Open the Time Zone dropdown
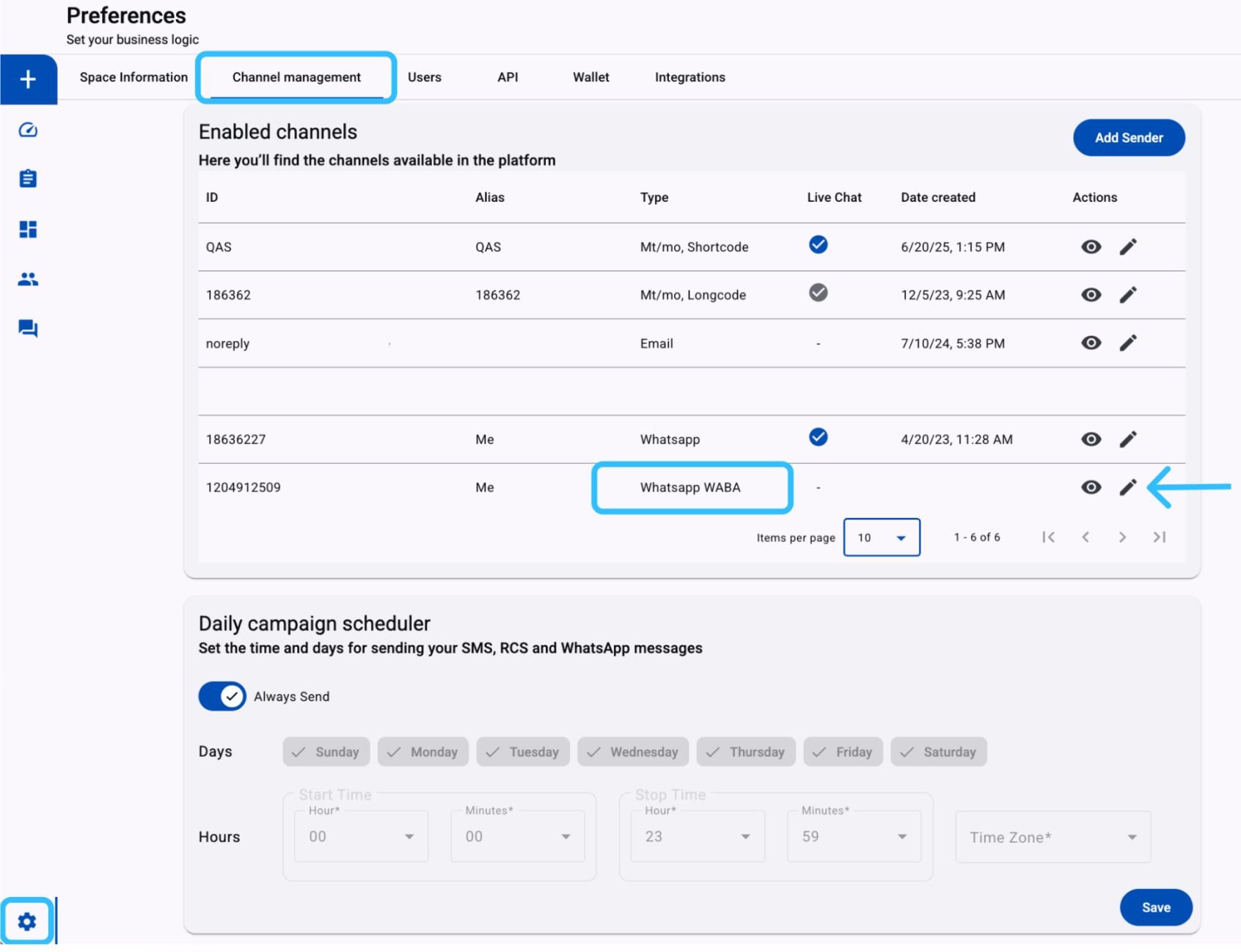Screen dimensions: 1241x952 point(1053,837)
